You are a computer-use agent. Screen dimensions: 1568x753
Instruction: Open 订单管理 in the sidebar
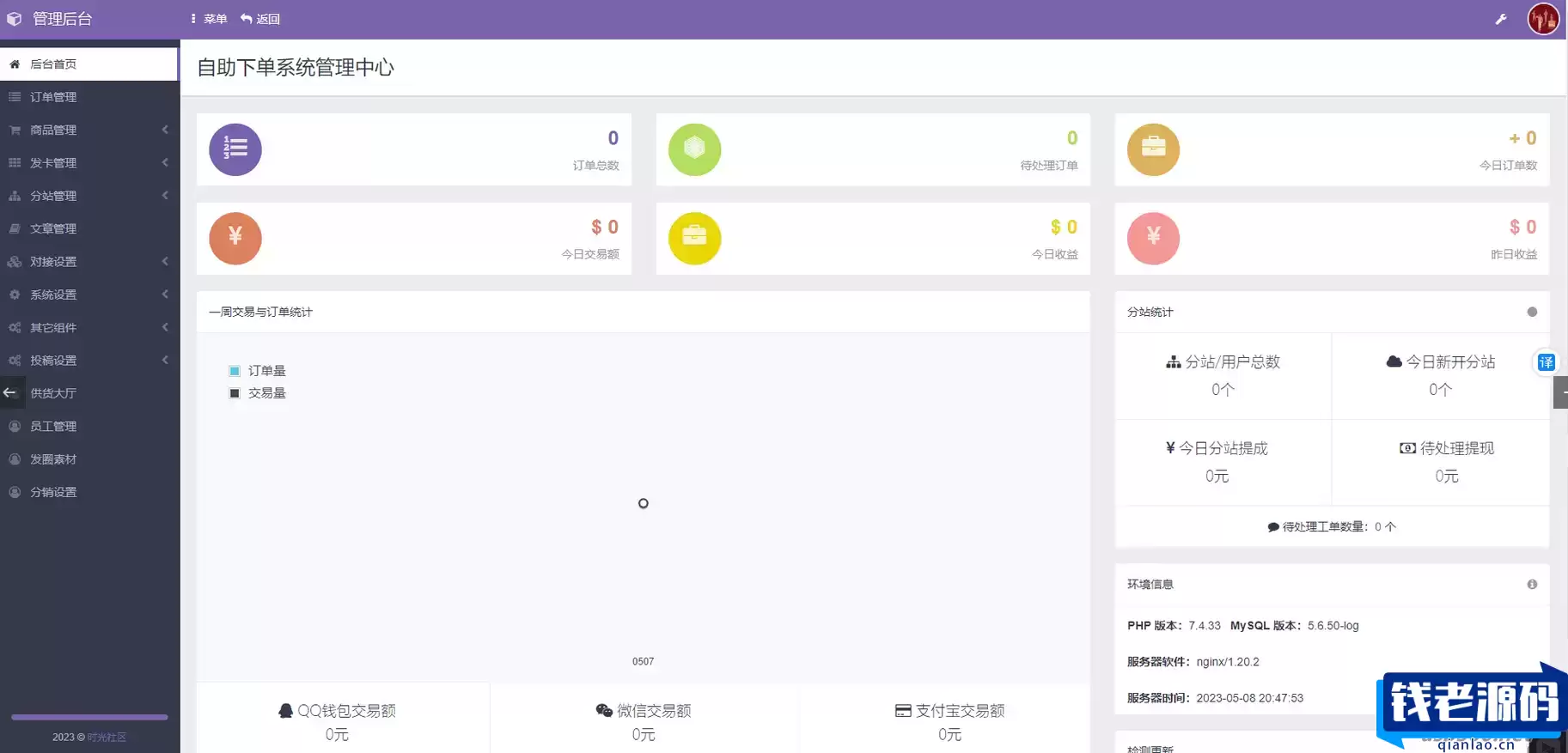pyautogui.click(x=89, y=97)
